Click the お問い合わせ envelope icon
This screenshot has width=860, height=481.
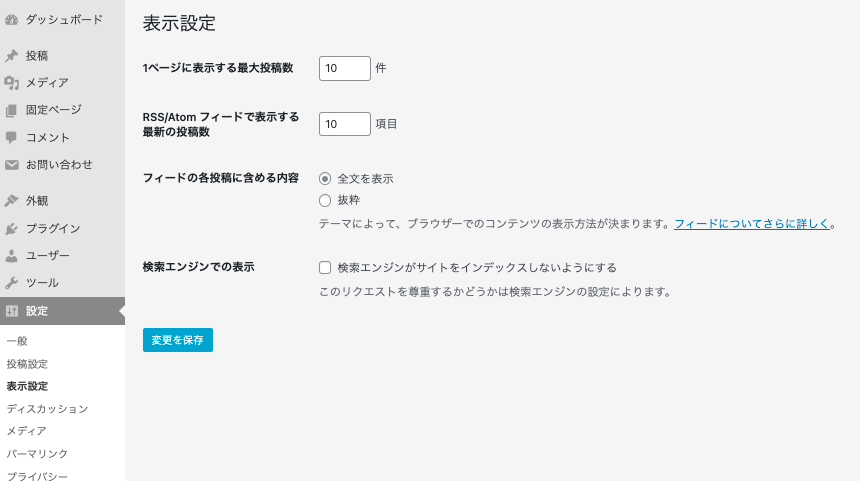pos(12,164)
